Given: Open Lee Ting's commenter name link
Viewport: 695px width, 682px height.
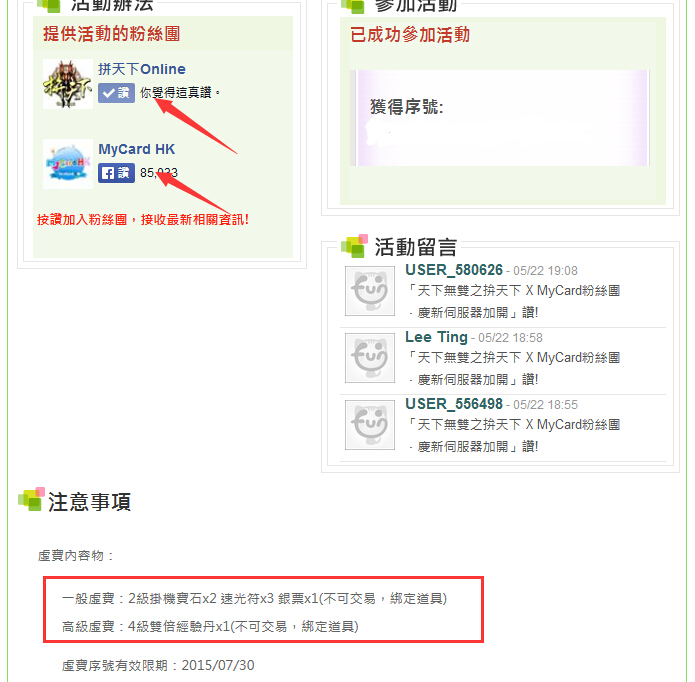Looking at the screenshot, I should (x=436, y=337).
